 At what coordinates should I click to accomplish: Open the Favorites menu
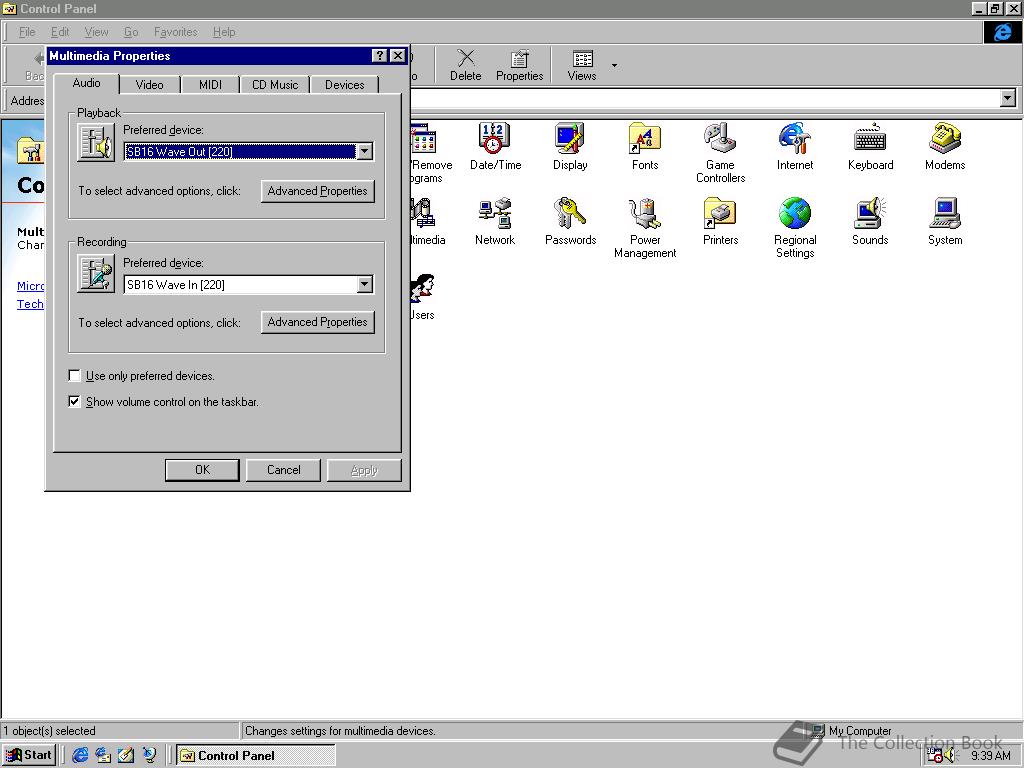click(x=176, y=32)
